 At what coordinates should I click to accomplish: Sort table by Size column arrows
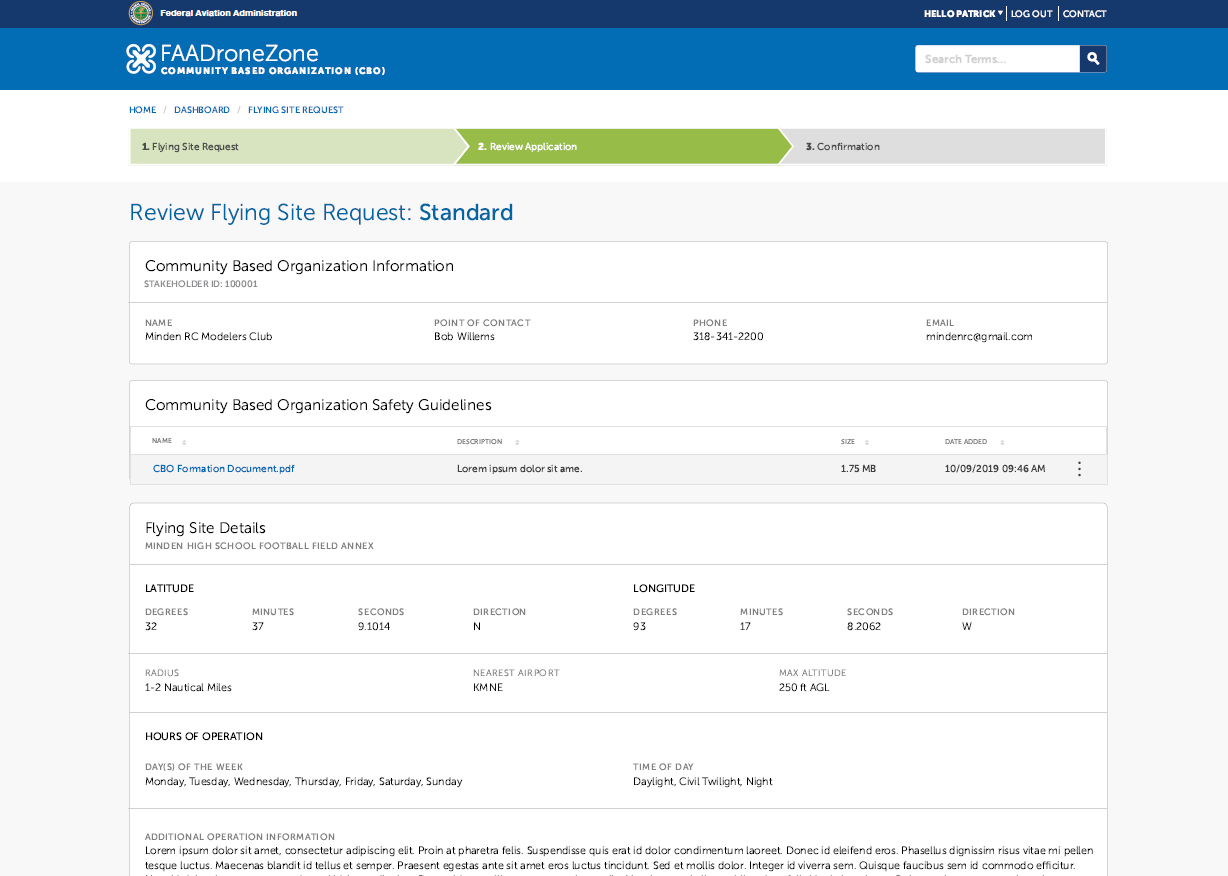(867, 442)
